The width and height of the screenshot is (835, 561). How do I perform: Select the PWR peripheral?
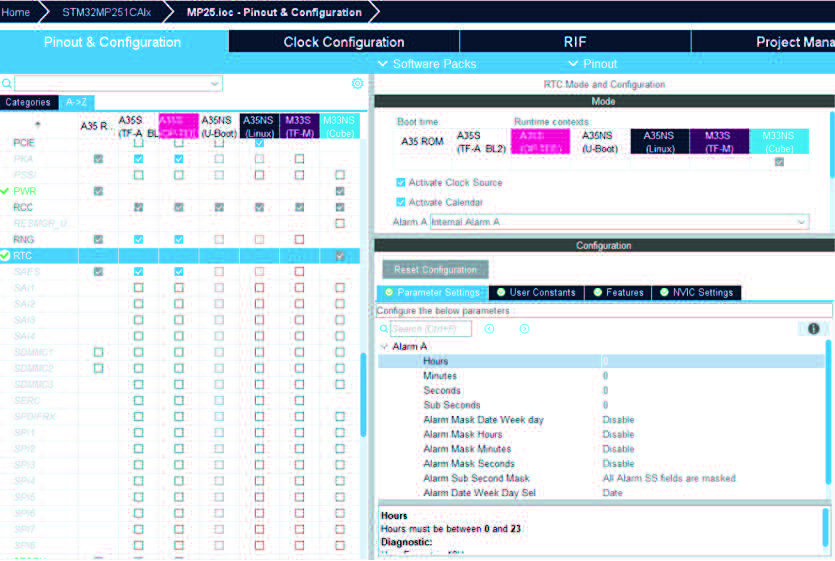click(x=24, y=191)
